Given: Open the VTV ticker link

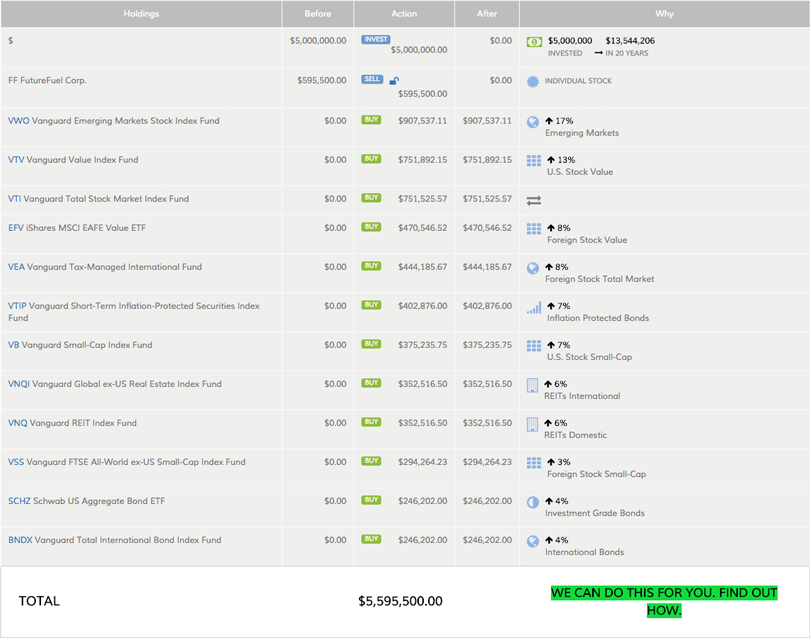Looking at the screenshot, I should [x=16, y=160].
